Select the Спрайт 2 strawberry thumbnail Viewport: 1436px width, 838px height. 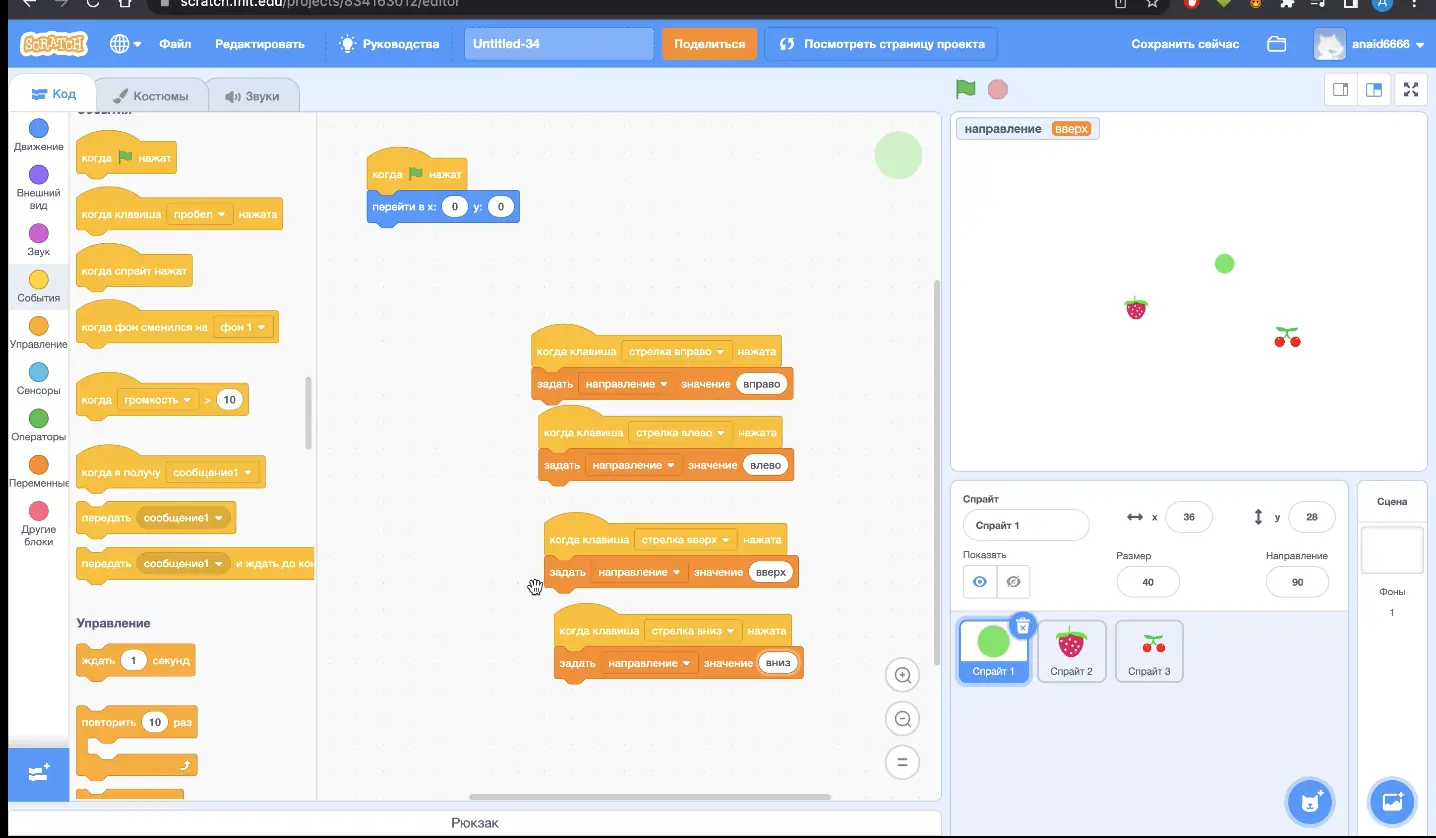click(1071, 651)
